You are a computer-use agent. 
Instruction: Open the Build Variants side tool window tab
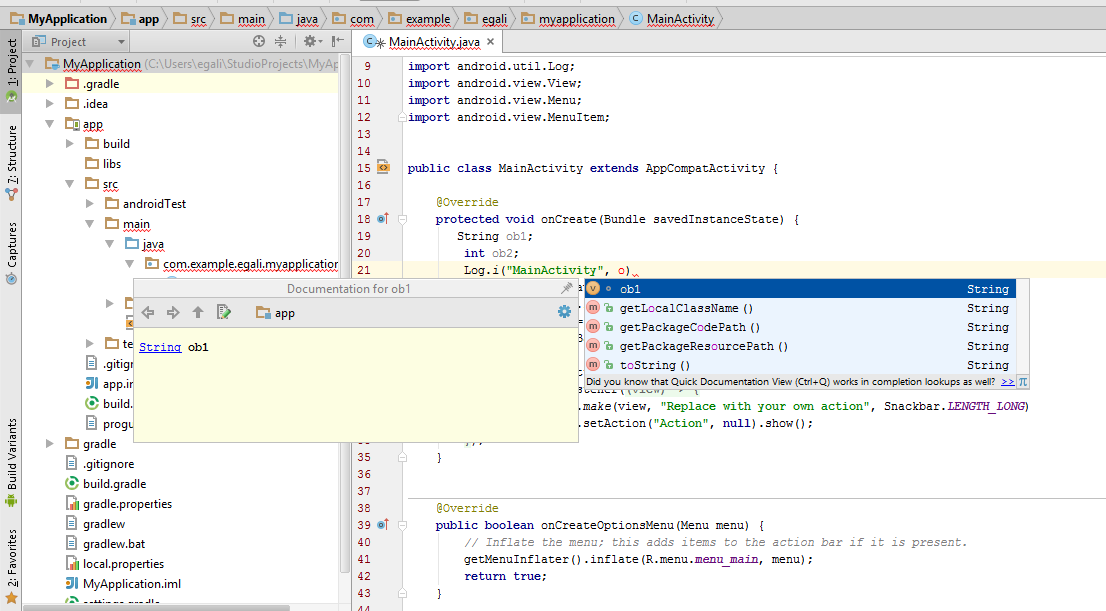11,462
